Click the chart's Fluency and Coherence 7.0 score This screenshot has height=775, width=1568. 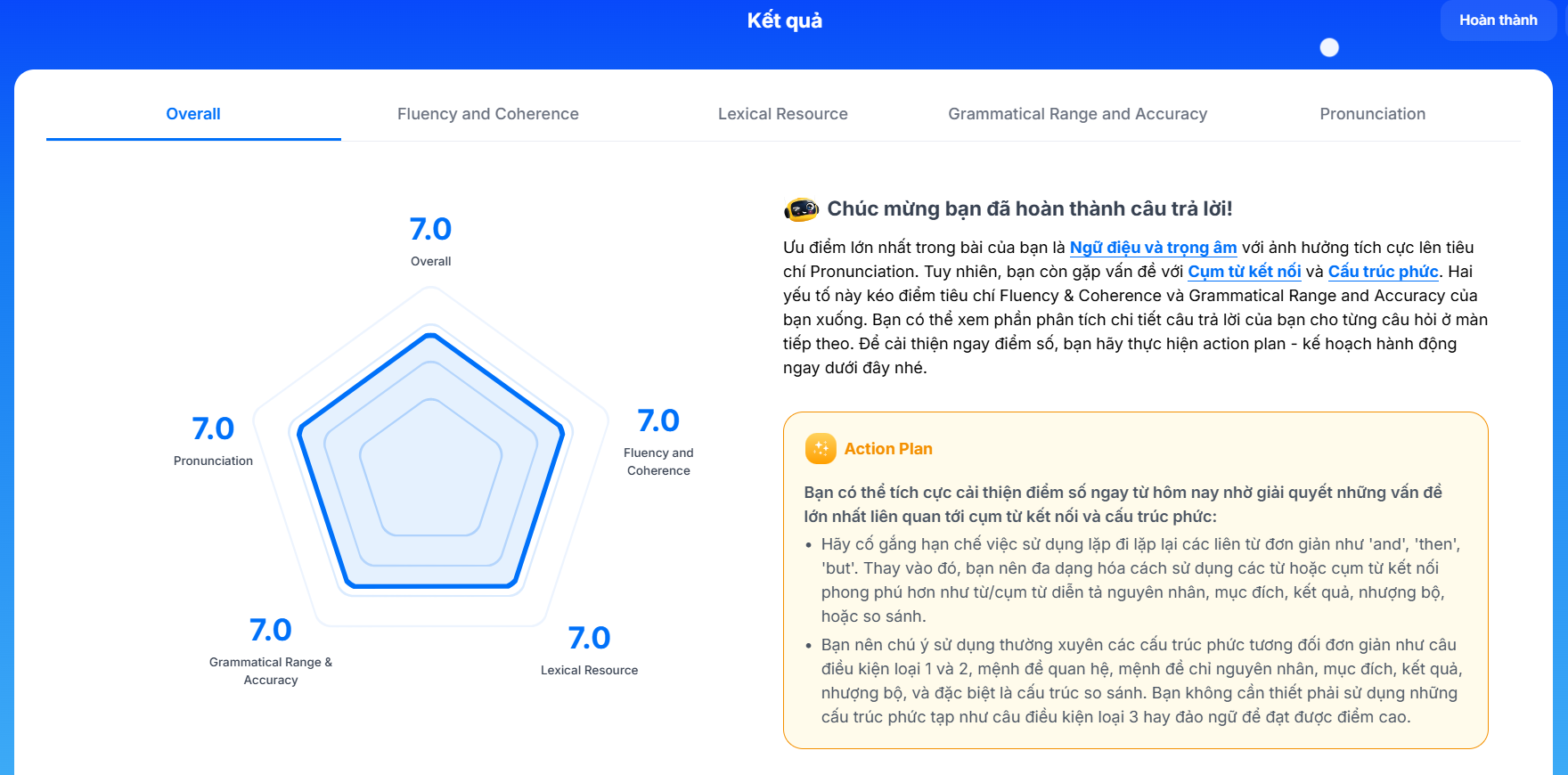[658, 421]
